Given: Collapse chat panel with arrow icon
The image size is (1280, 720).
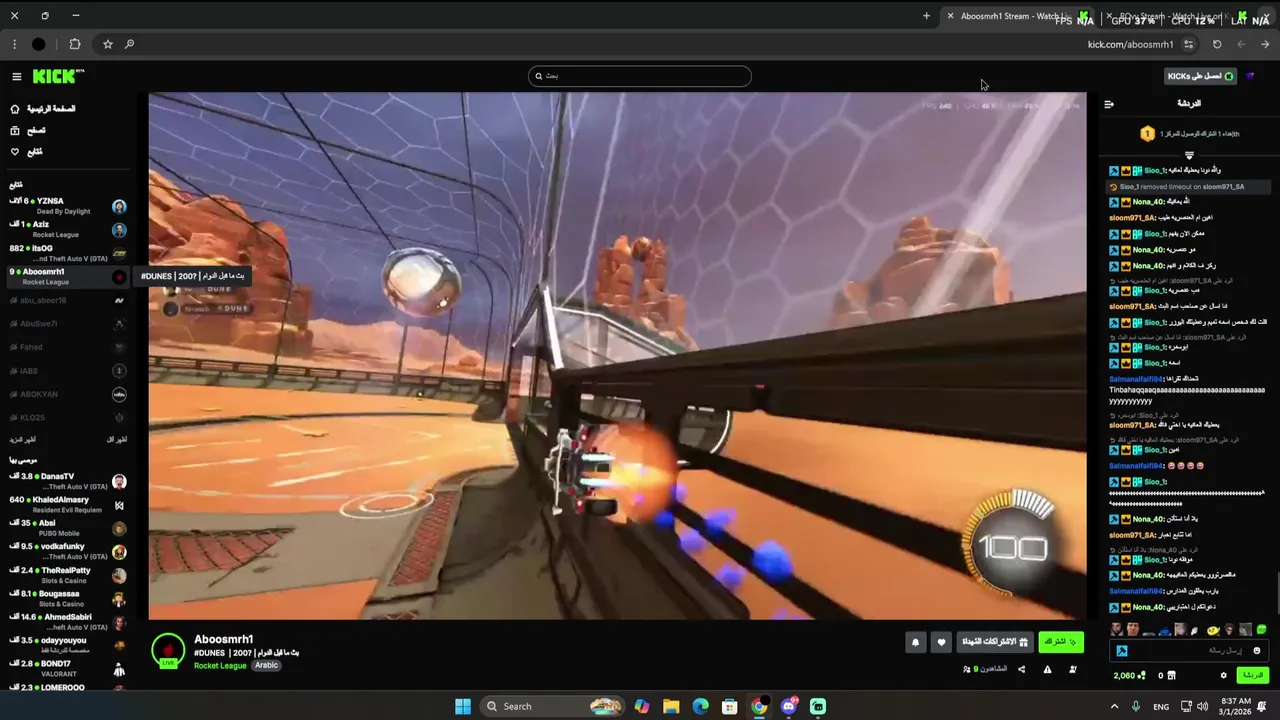Looking at the screenshot, I should coord(1109,104).
